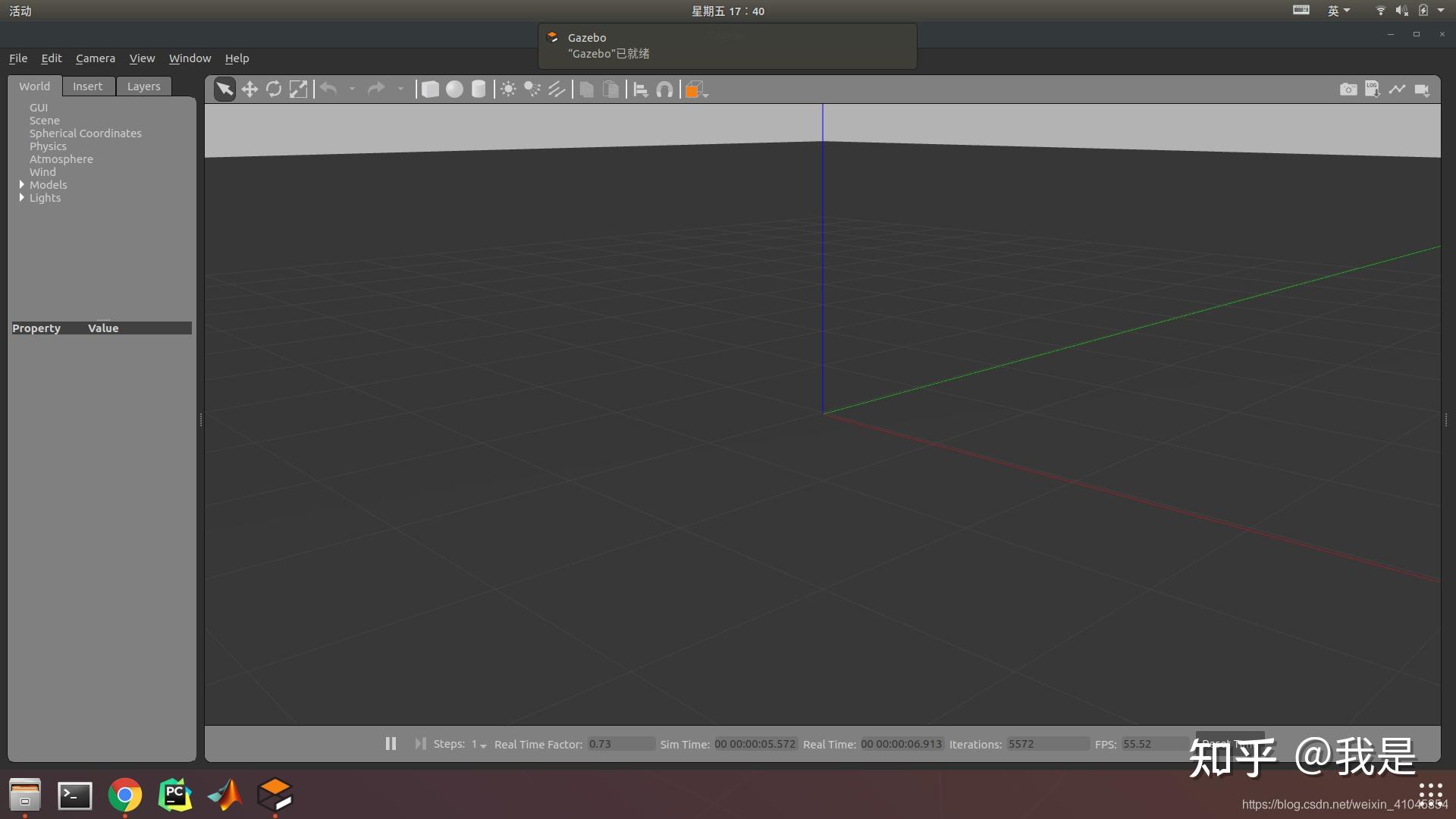Image resolution: width=1456 pixels, height=819 pixels.
Task: Insert a sphere shape
Action: pos(454,89)
